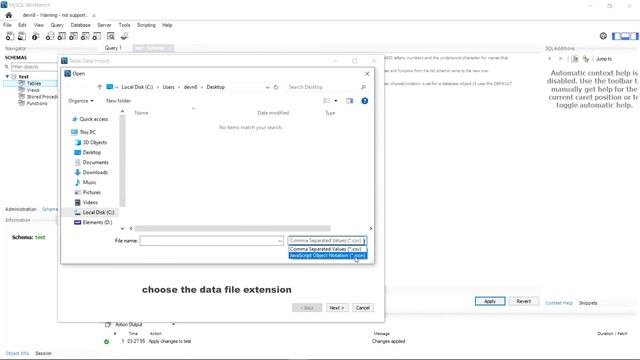640x360 pixels.
Task: Select Downloads in navigation pane
Action: 95,172
